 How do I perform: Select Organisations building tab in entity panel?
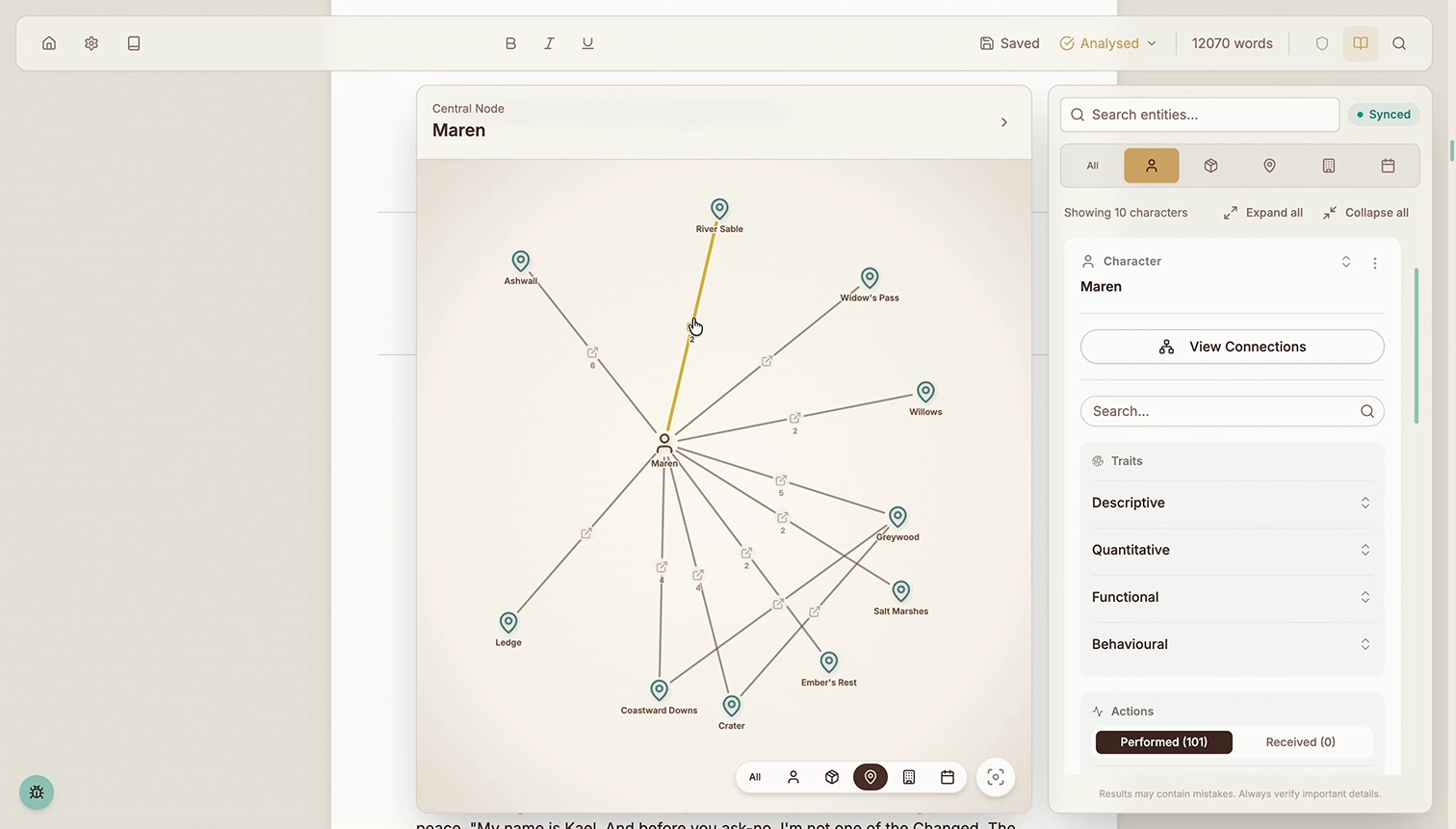(1329, 166)
